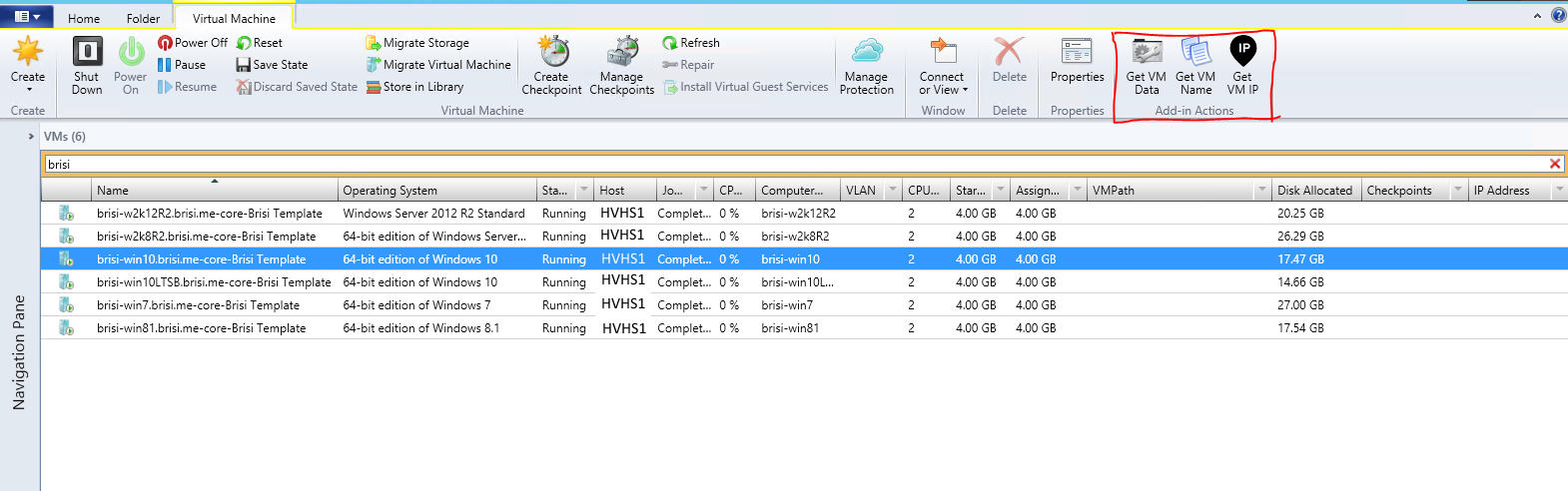Click Store in Library
Screen dimensions: 1568x491
414,87
